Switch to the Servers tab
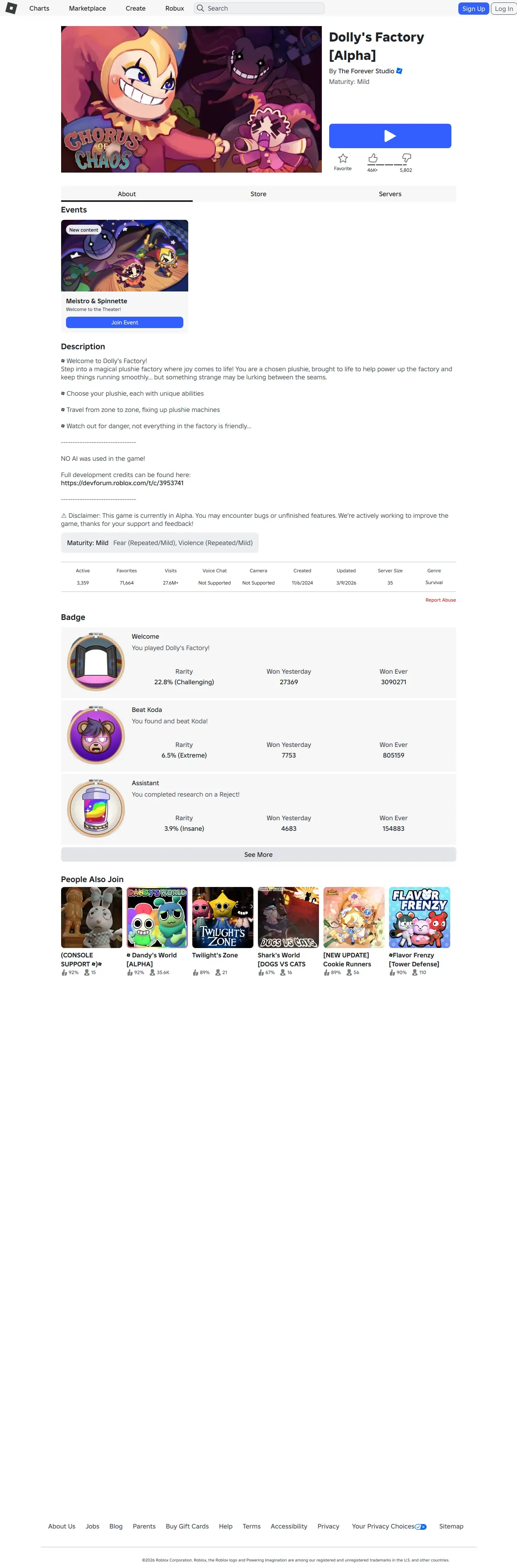Image resolution: width=517 pixels, height=1568 pixels. 390,194
